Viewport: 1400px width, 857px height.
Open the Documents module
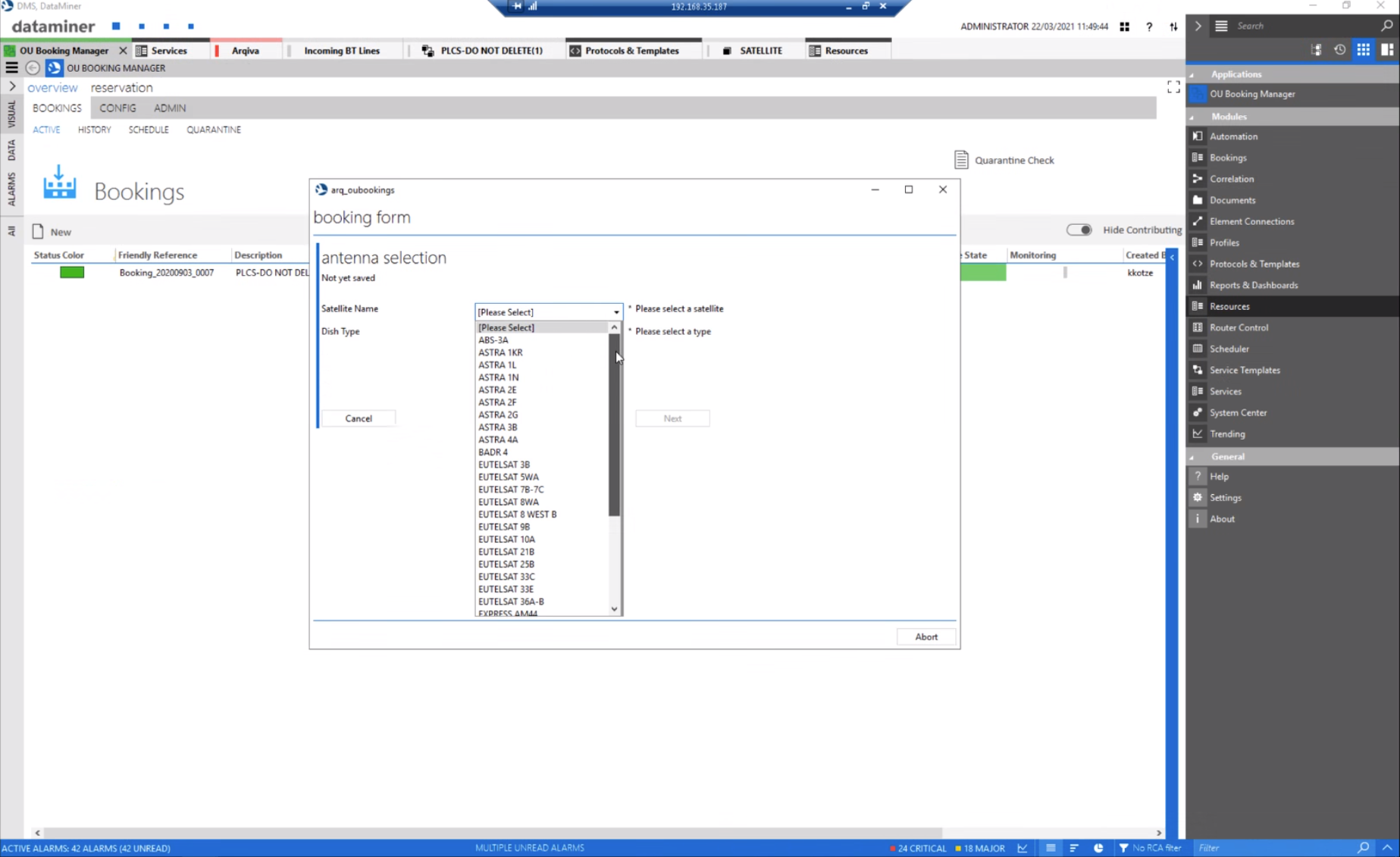pyautogui.click(x=1232, y=200)
